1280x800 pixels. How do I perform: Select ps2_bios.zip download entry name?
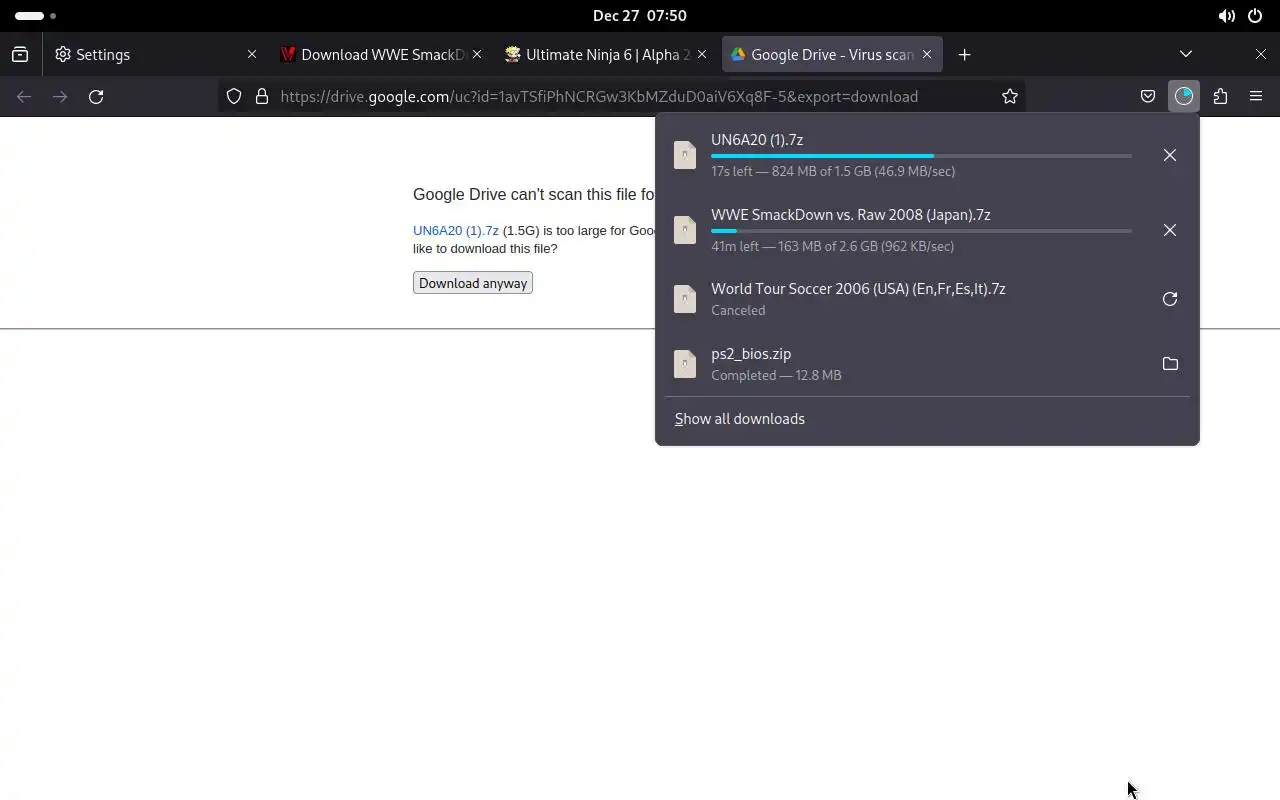coord(751,354)
